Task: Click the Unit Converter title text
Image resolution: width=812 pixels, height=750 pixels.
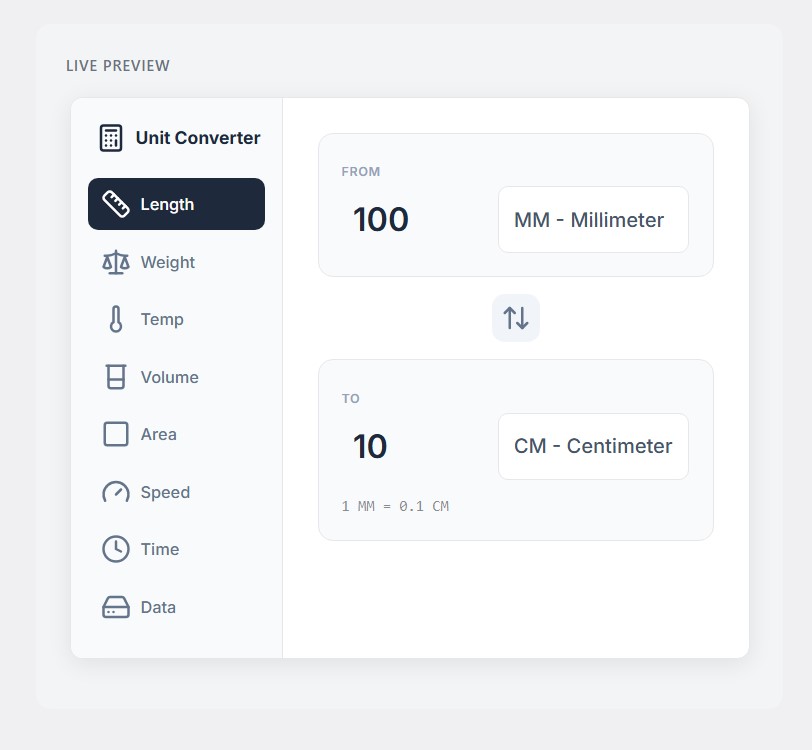Action: [198, 138]
